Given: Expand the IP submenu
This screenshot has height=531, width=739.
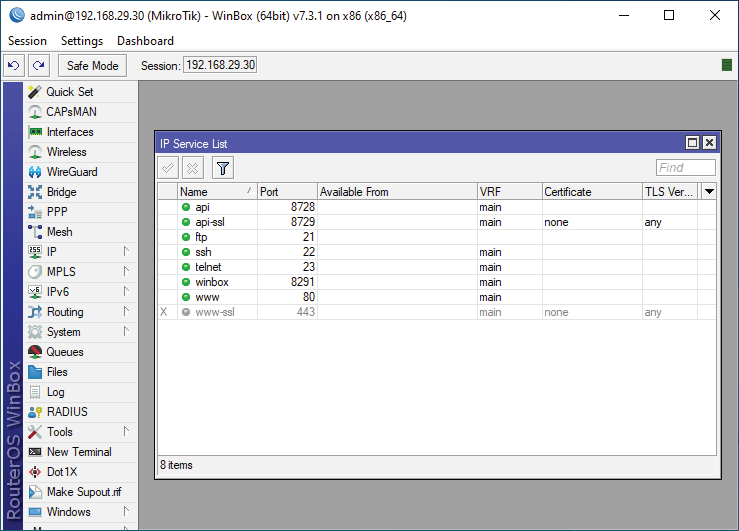Looking at the screenshot, I should coord(126,252).
